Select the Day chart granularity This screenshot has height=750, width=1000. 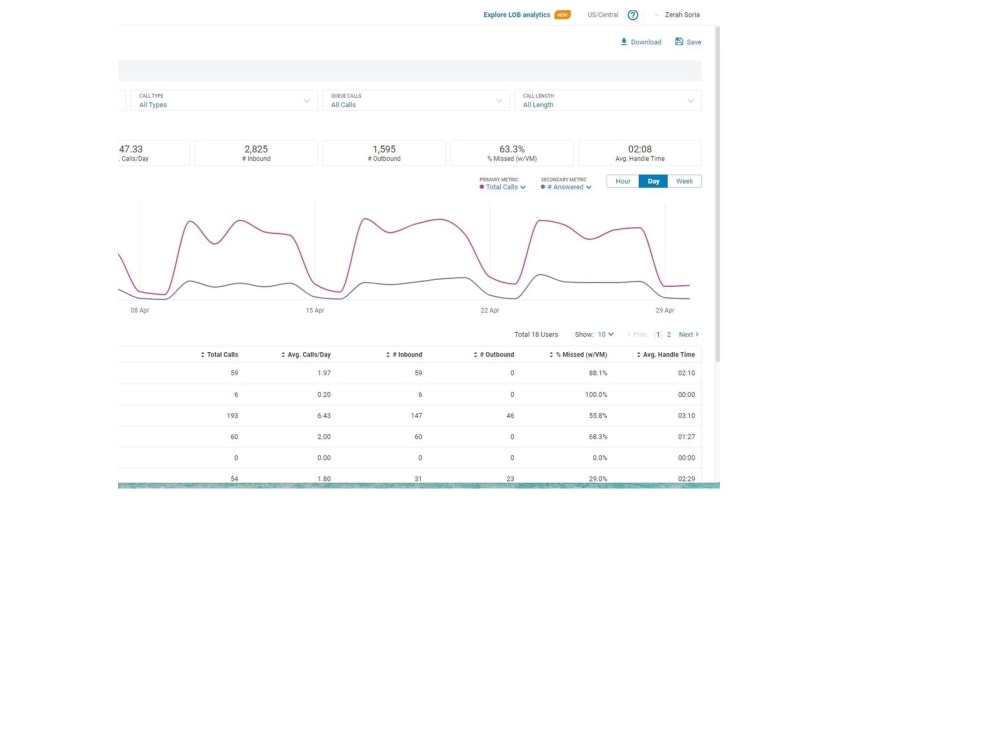click(x=653, y=181)
